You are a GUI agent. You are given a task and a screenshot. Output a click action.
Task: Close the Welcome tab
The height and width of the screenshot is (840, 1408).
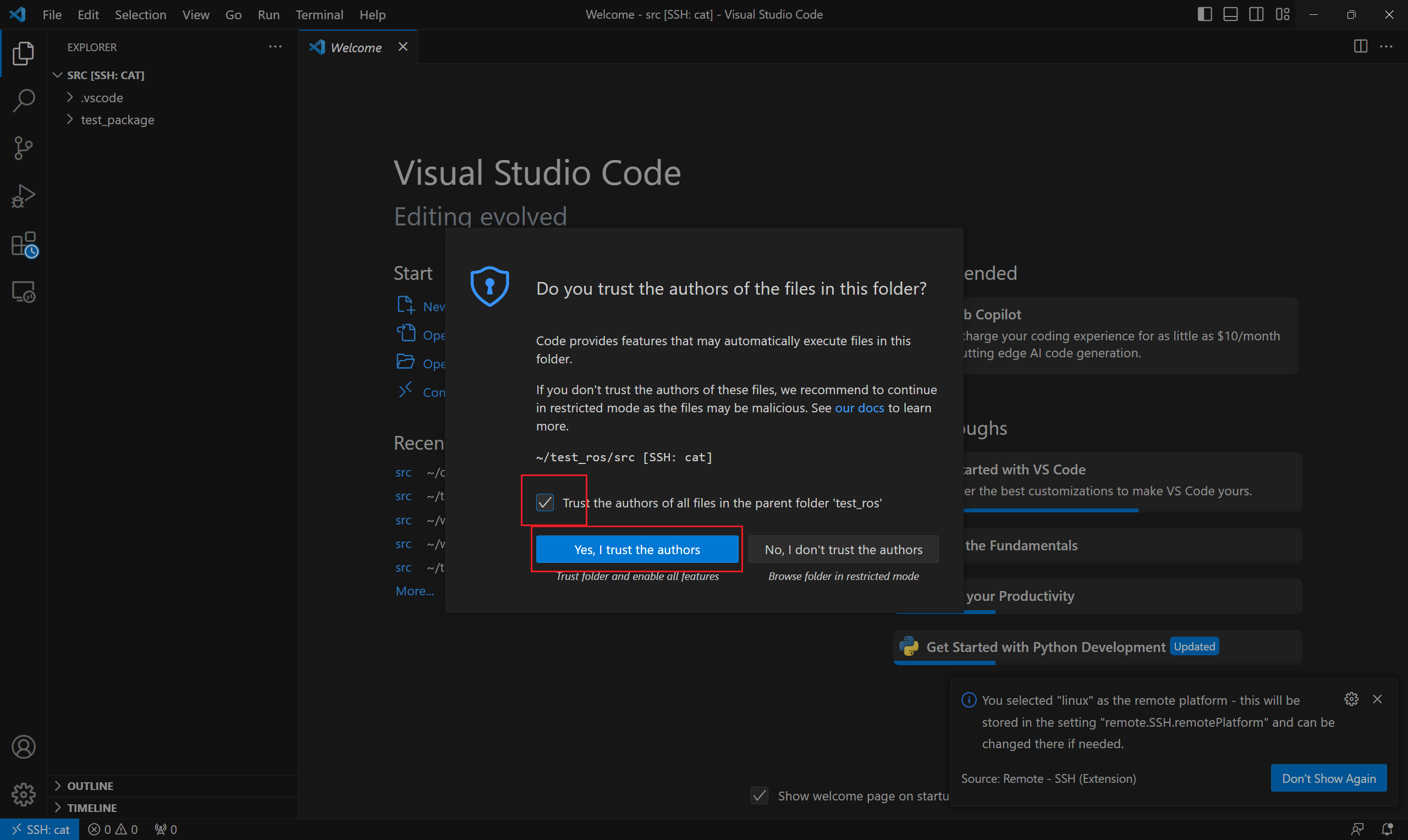403,46
